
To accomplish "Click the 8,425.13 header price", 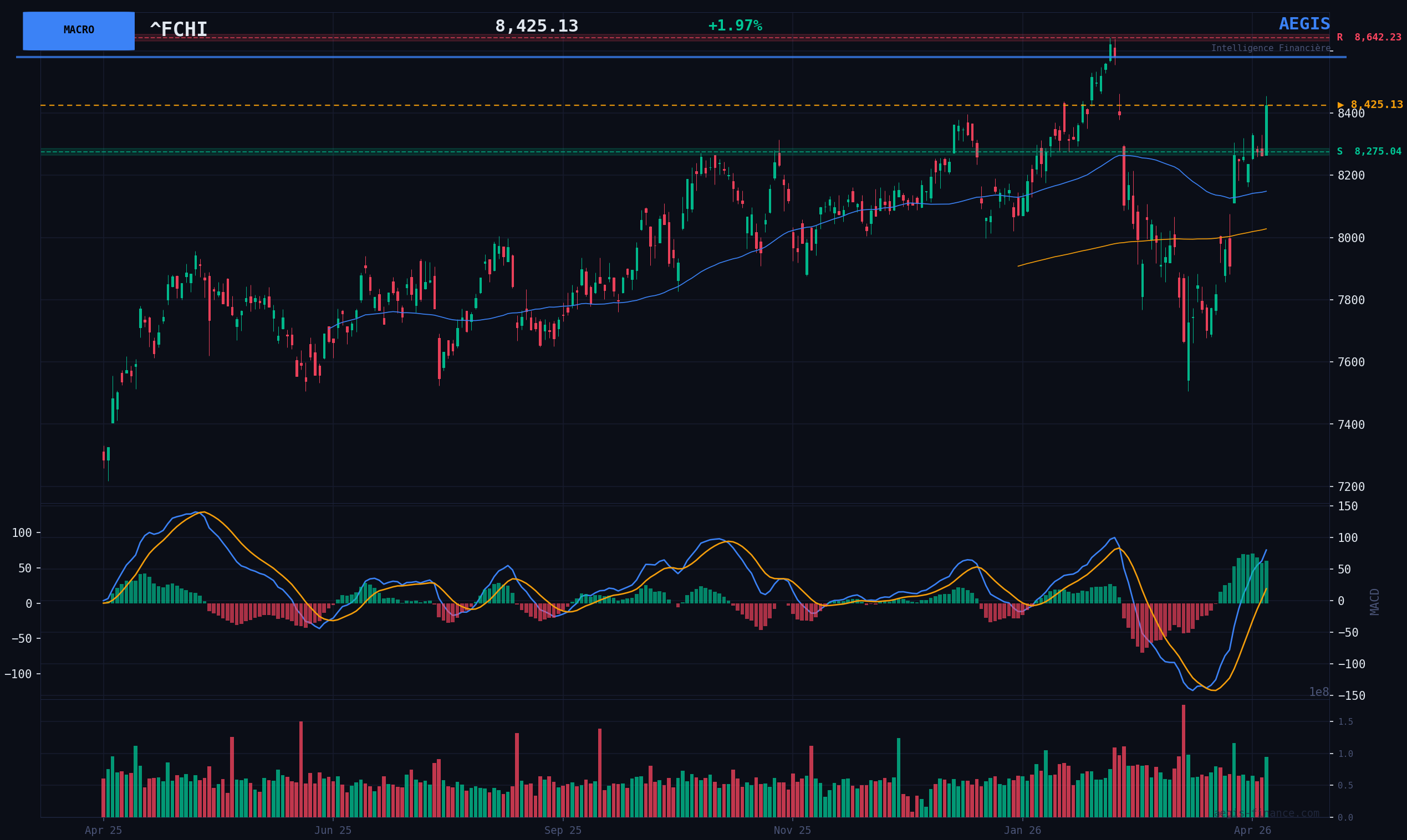I will point(536,27).
